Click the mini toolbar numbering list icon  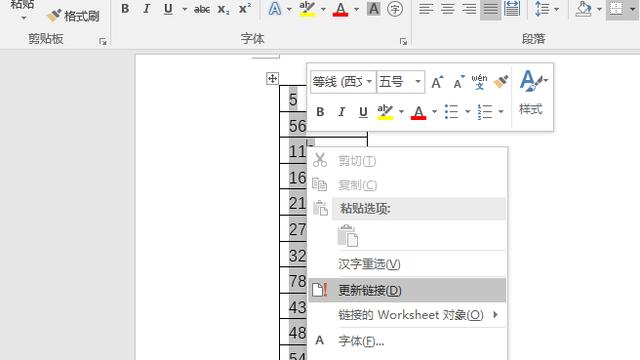[485, 112]
